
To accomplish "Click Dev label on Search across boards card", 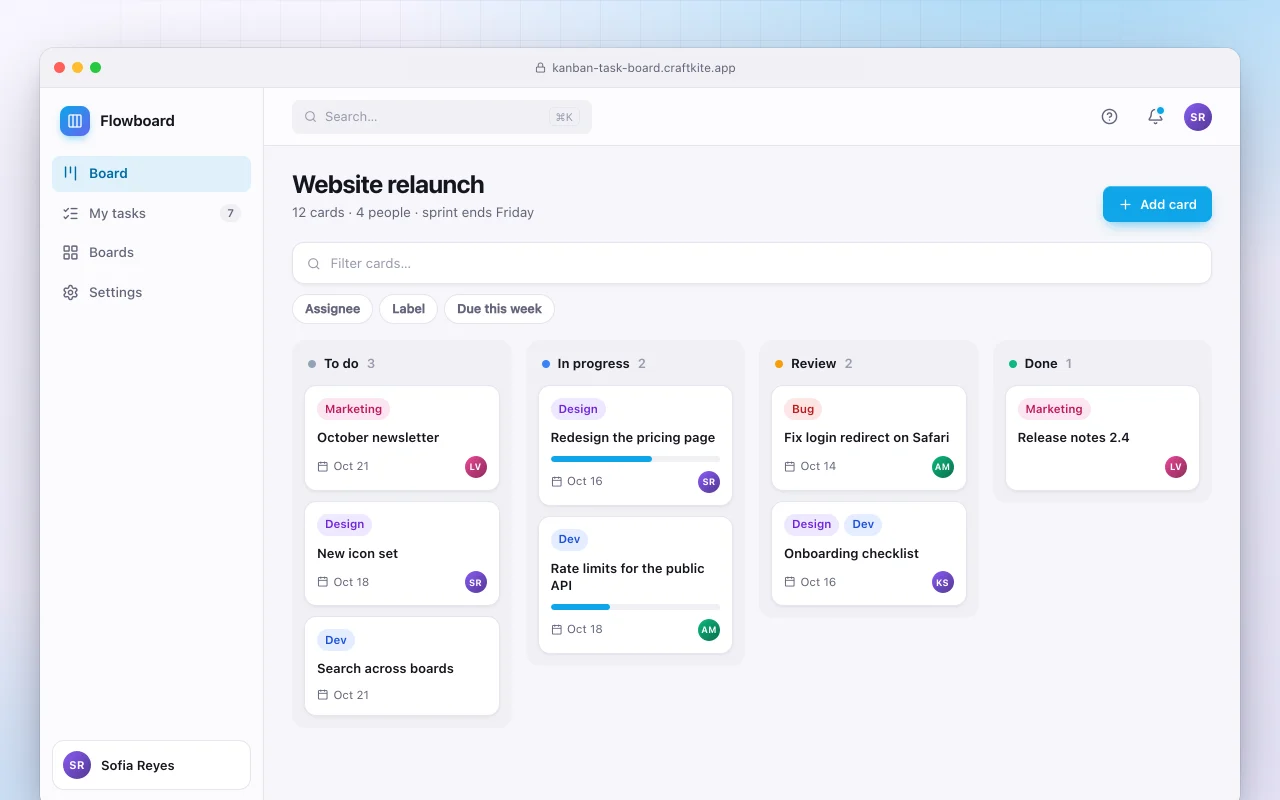I will click(x=336, y=640).
